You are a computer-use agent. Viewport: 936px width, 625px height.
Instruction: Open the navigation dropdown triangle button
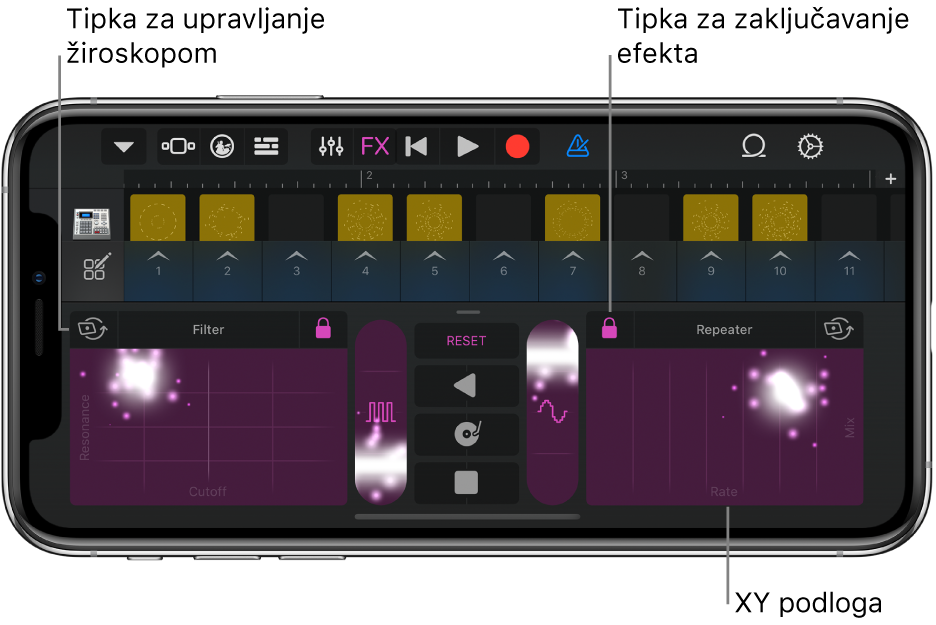(x=124, y=146)
